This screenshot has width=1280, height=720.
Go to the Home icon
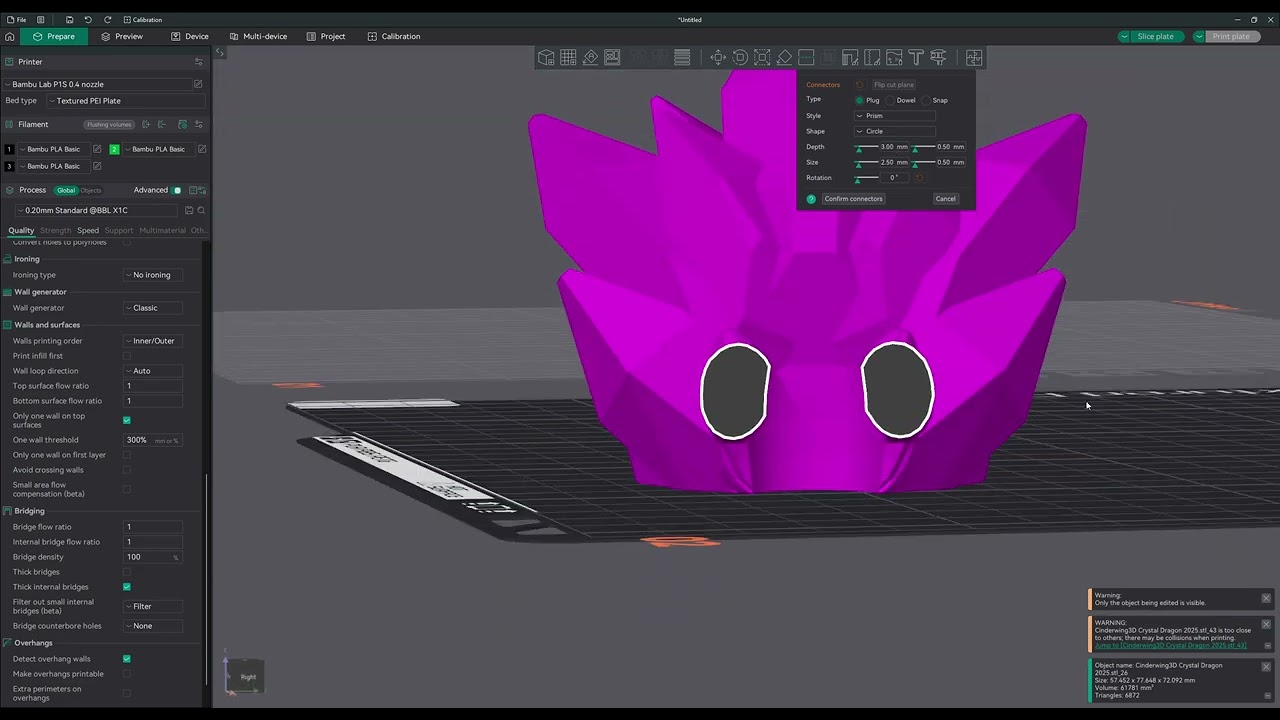11,36
